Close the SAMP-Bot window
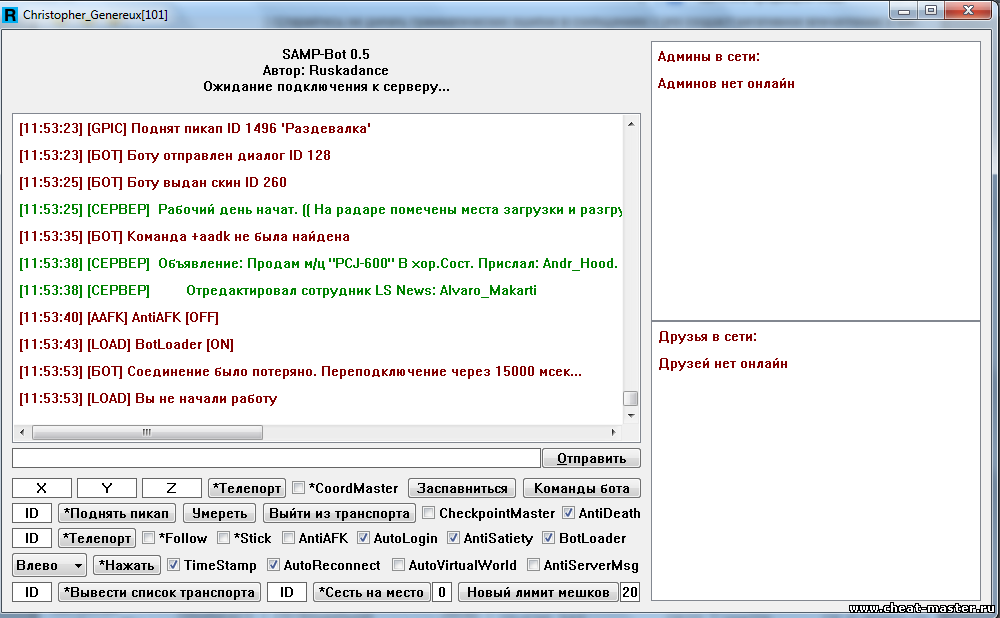This screenshot has height=618, width=1000. (x=968, y=11)
